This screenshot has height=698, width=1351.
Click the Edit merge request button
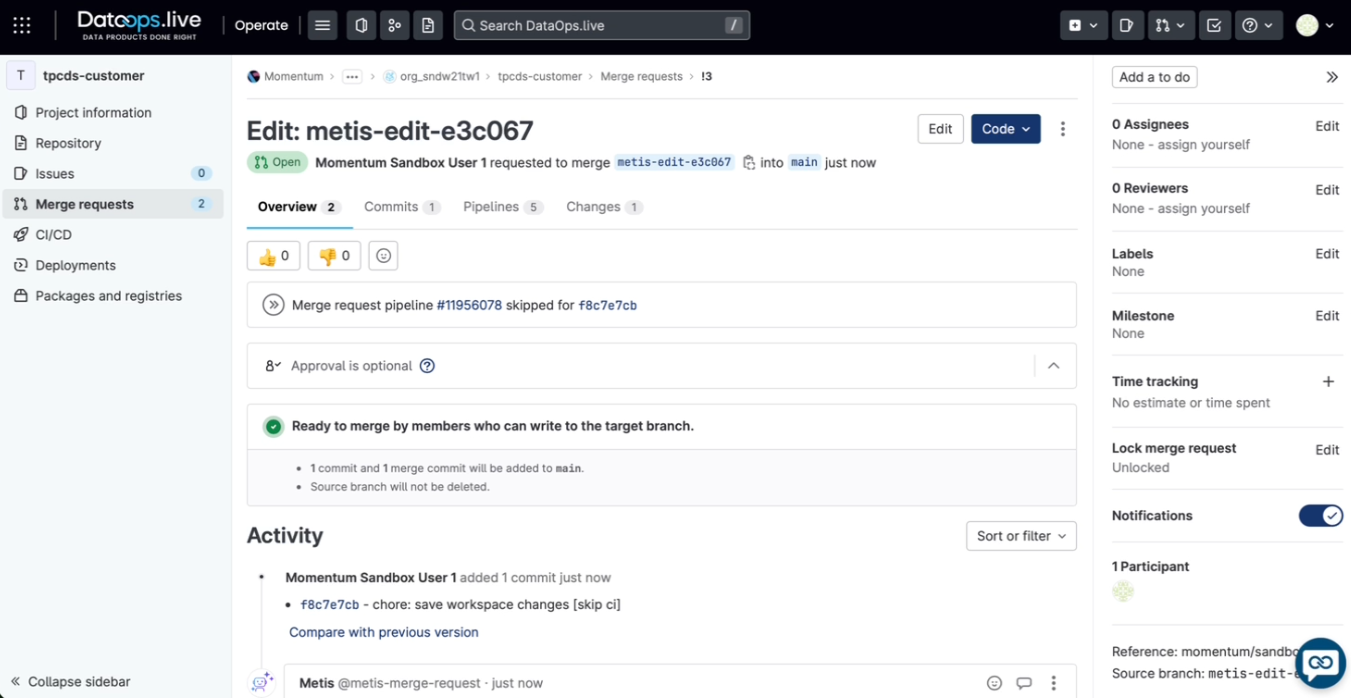940,129
